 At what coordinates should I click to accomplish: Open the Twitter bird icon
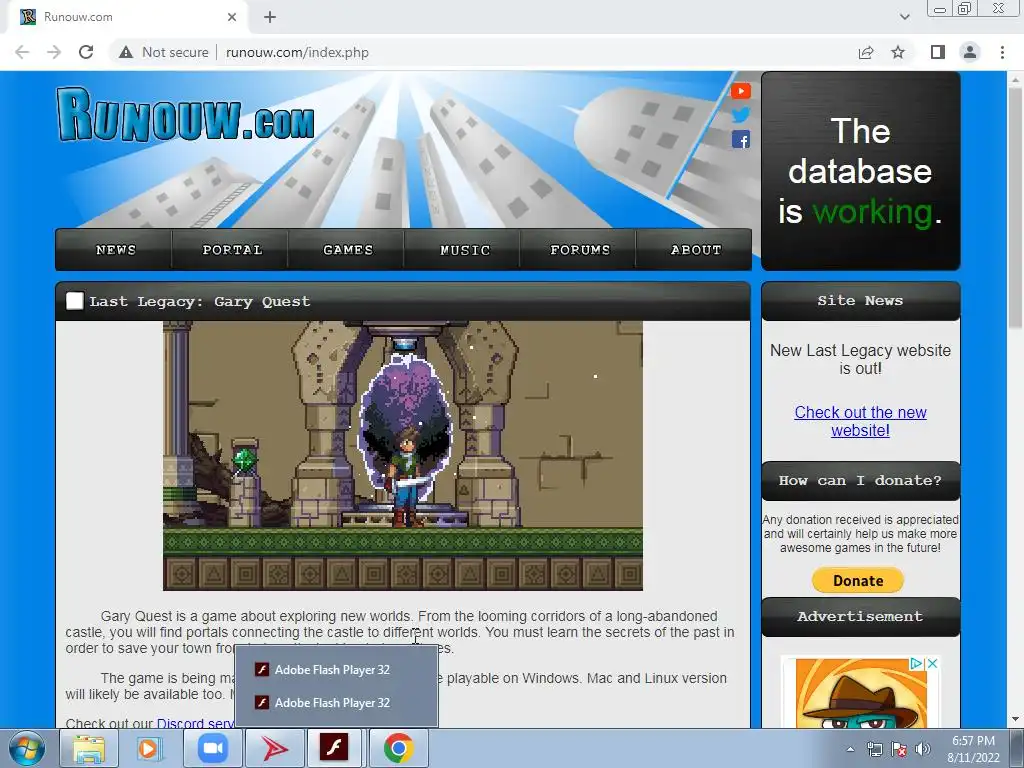click(741, 115)
